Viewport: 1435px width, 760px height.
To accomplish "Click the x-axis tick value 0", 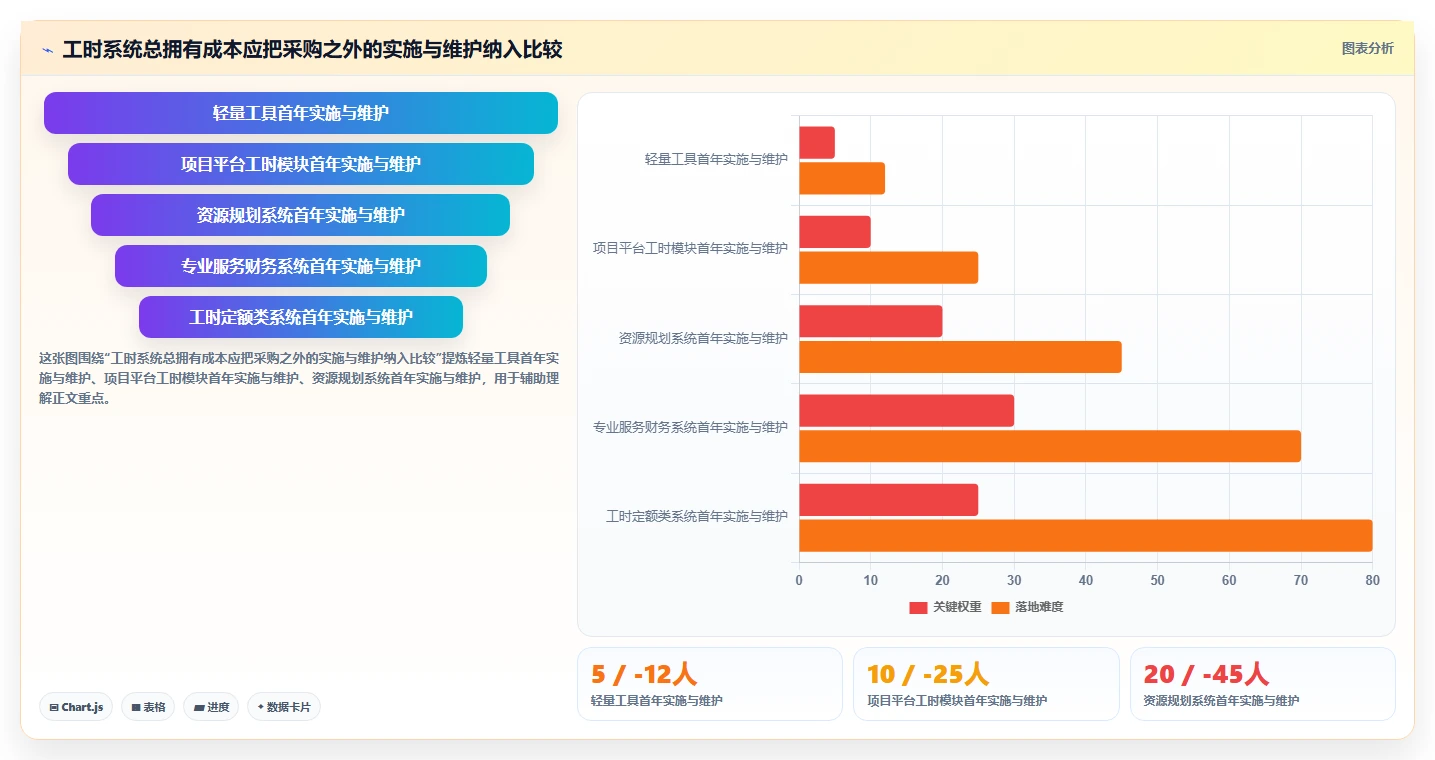I will coord(799,580).
